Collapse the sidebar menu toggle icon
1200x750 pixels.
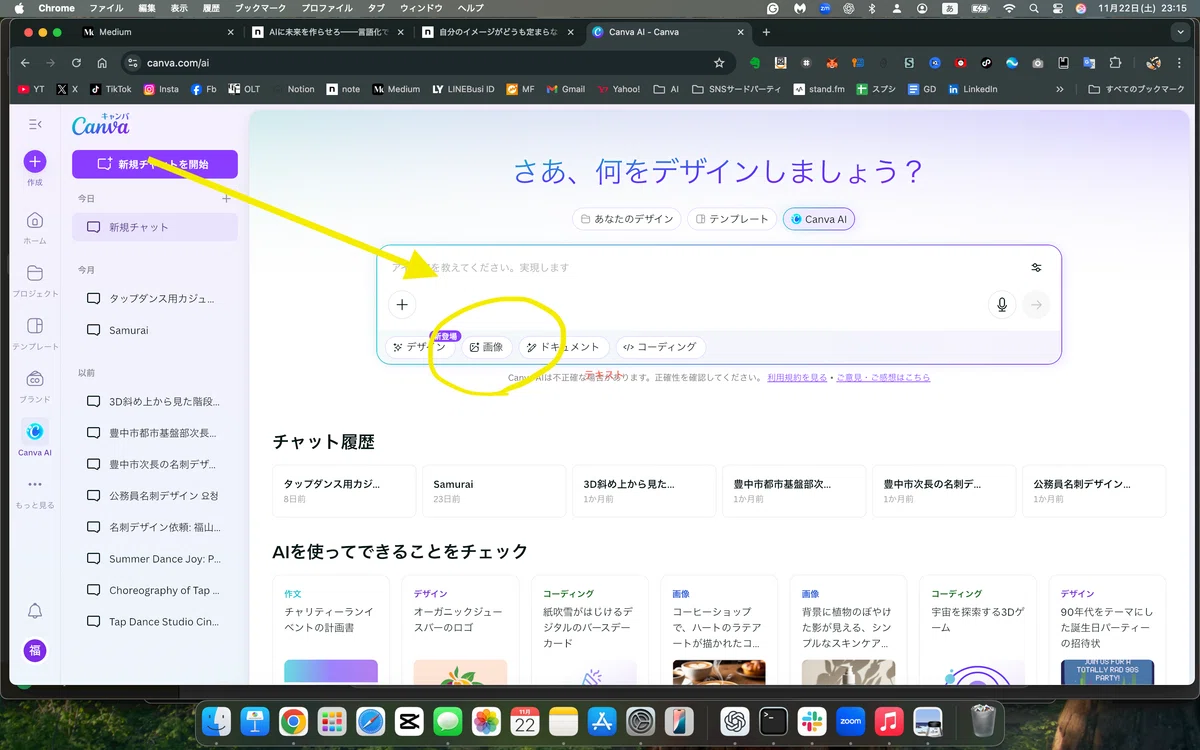[x=35, y=124]
